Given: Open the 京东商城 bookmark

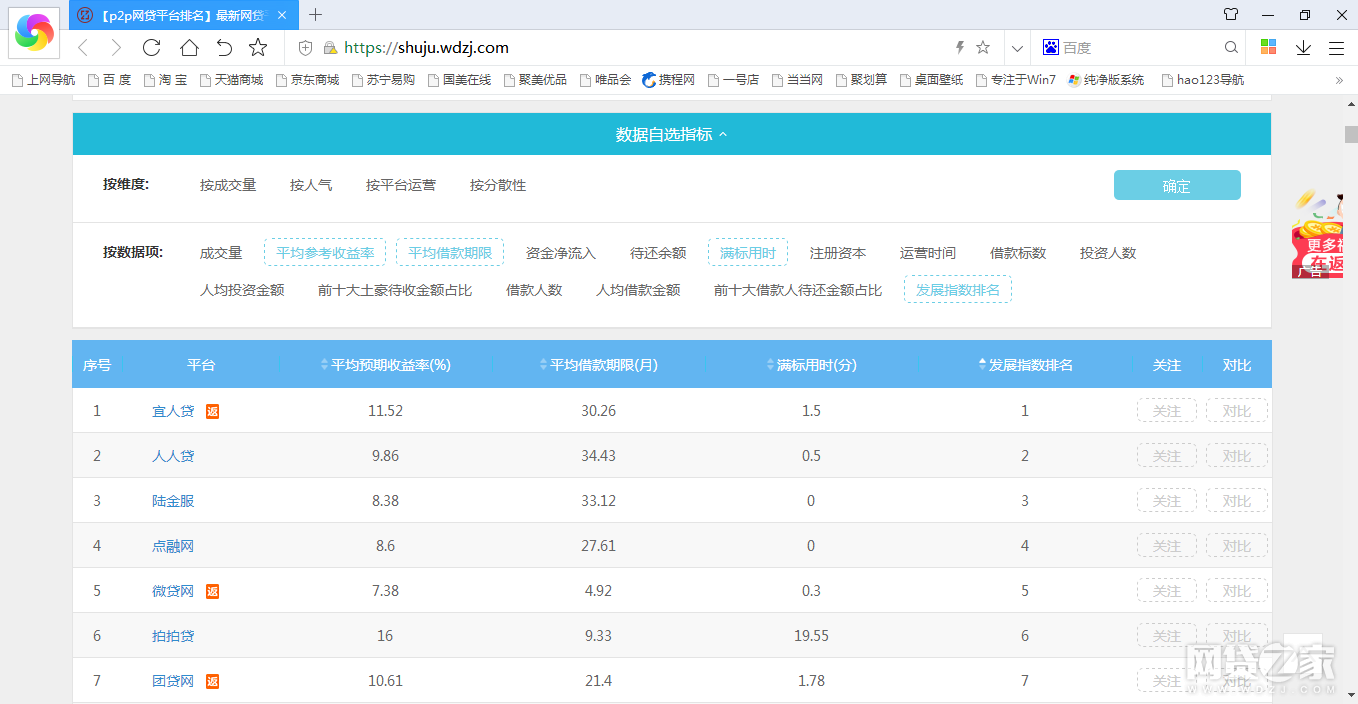Looking at the screenshot, I should point(307,80).
